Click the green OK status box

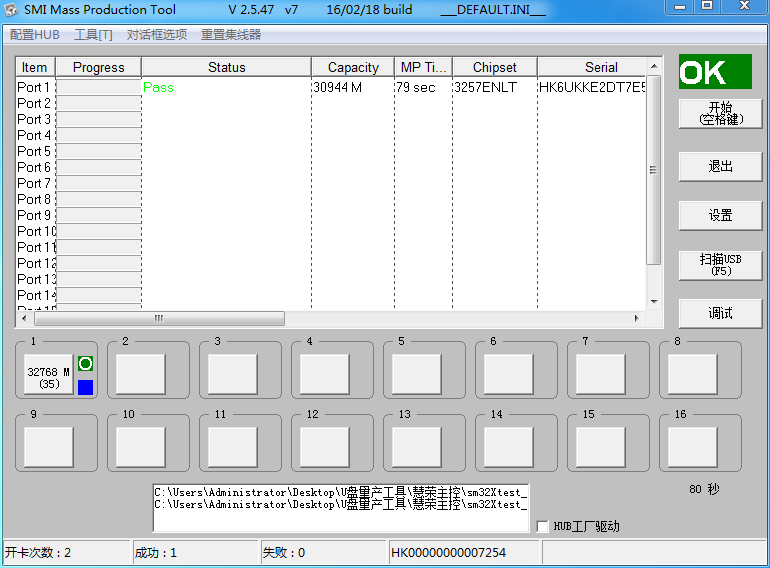[x=715, y=72]
